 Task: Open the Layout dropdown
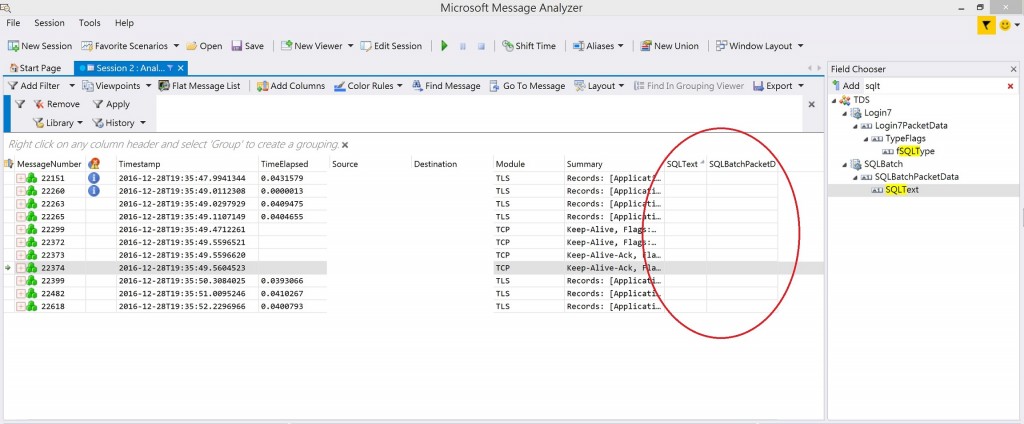coord(600,86)
